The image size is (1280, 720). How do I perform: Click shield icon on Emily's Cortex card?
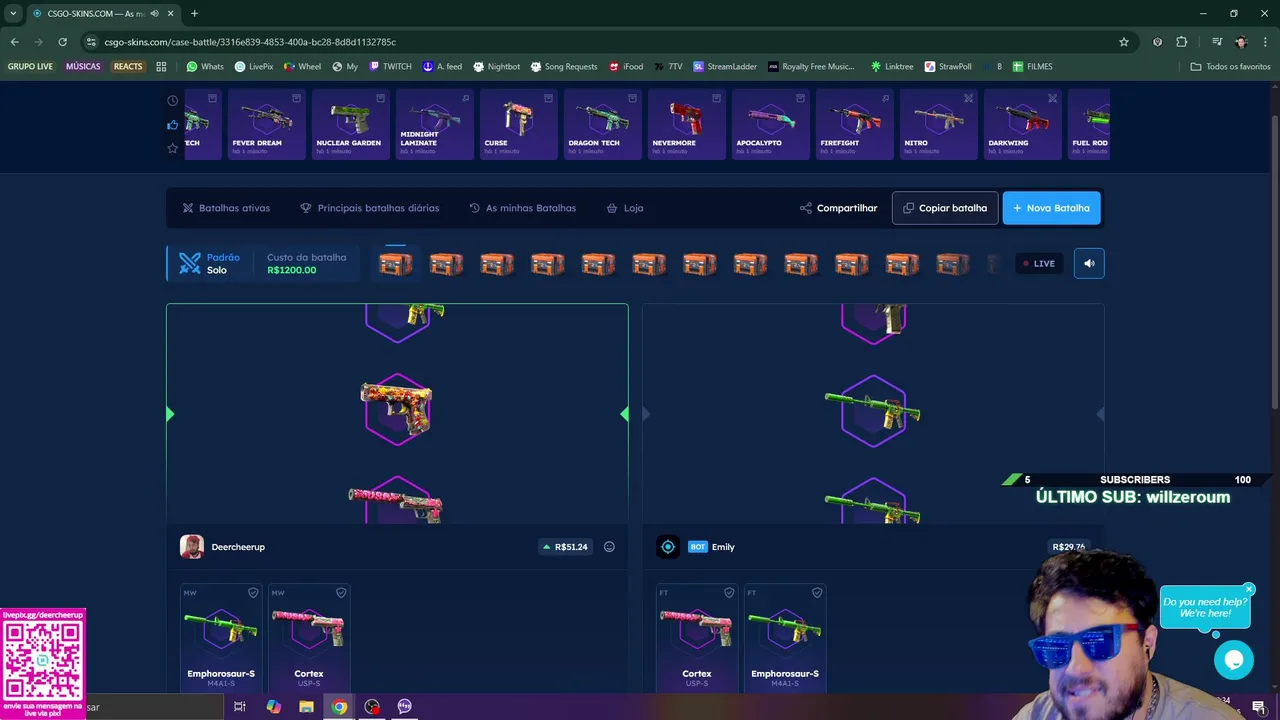click(x=729, y=593)
